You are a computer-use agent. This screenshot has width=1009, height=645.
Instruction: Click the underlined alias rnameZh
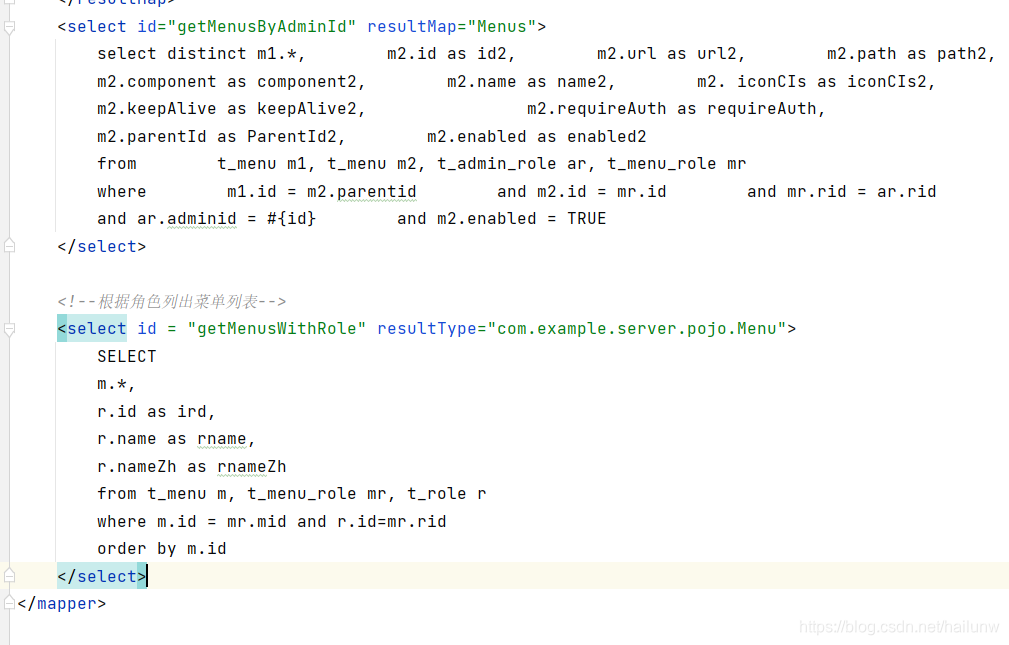click(252, 467)
